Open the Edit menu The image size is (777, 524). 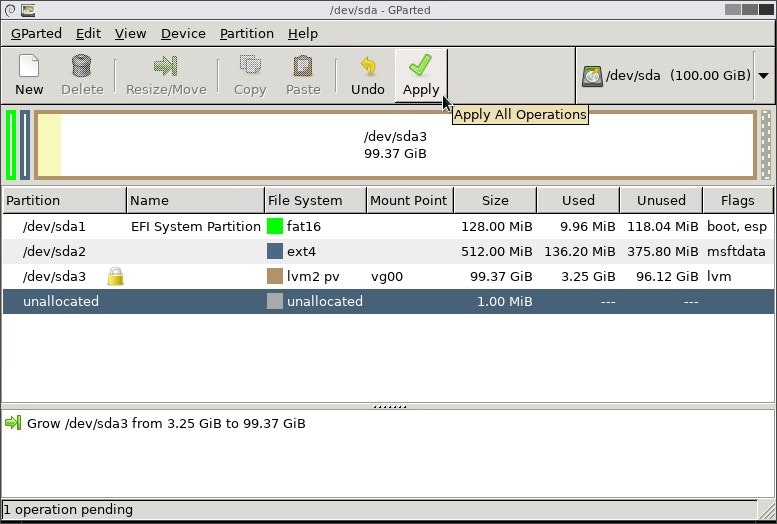(x=88, y=34)
